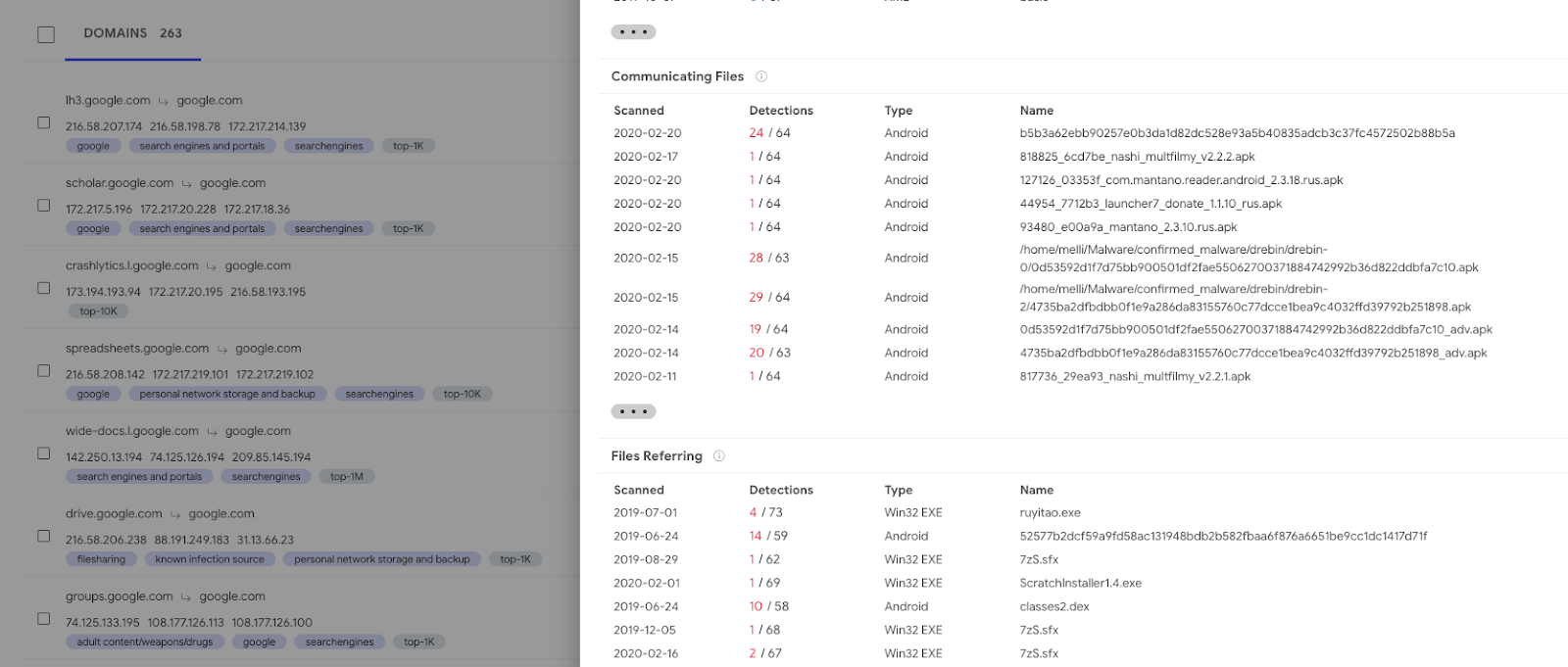Check the drive.google.com row checkbox
The width and height of the screenshot is (1568, 667).
coord(43,536)
